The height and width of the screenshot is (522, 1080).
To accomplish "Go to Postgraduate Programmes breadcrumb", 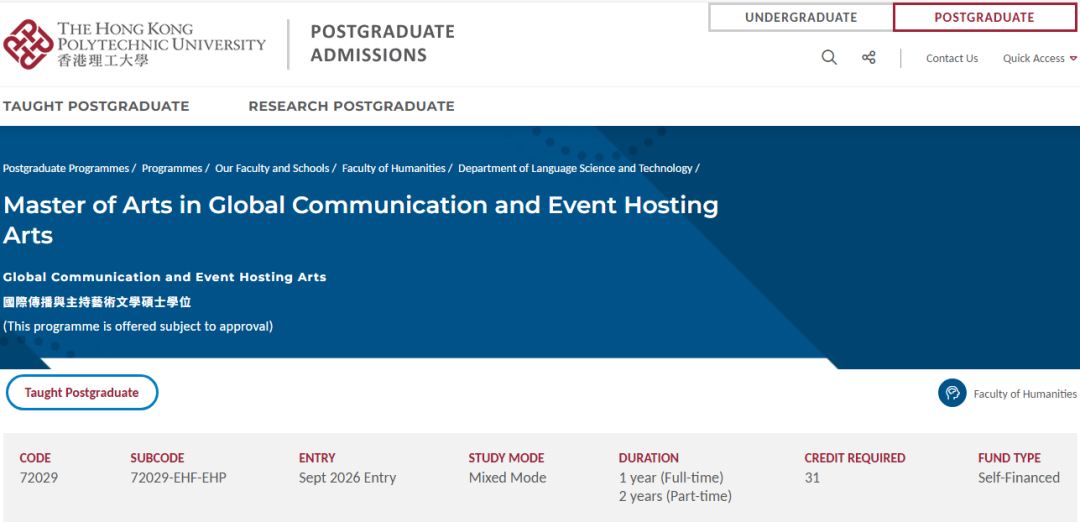I will (x=66, y=169).
